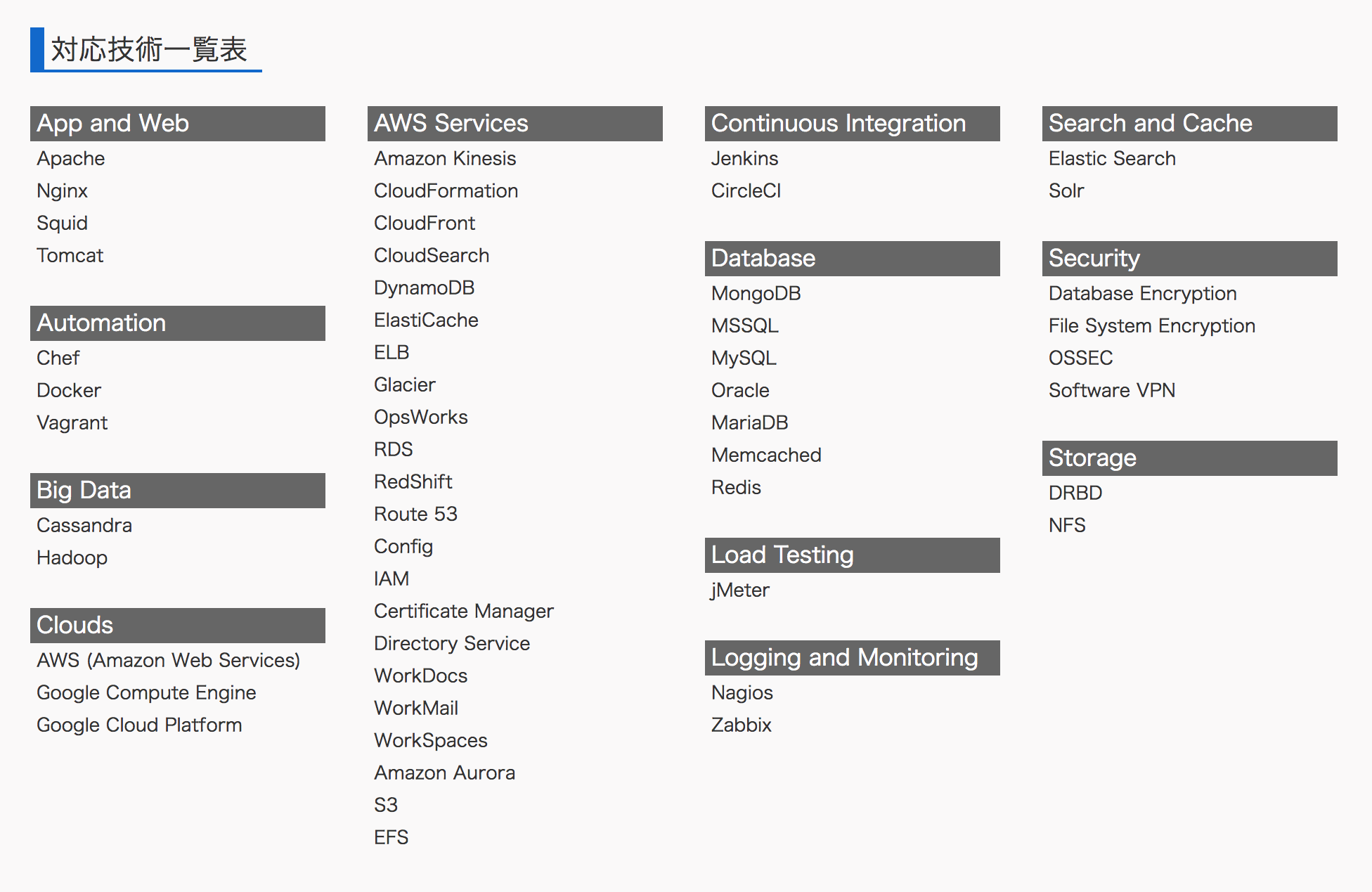Click Elastic Search text
This screenshot has height=892, width=1372.
(x=1112, y=159)
